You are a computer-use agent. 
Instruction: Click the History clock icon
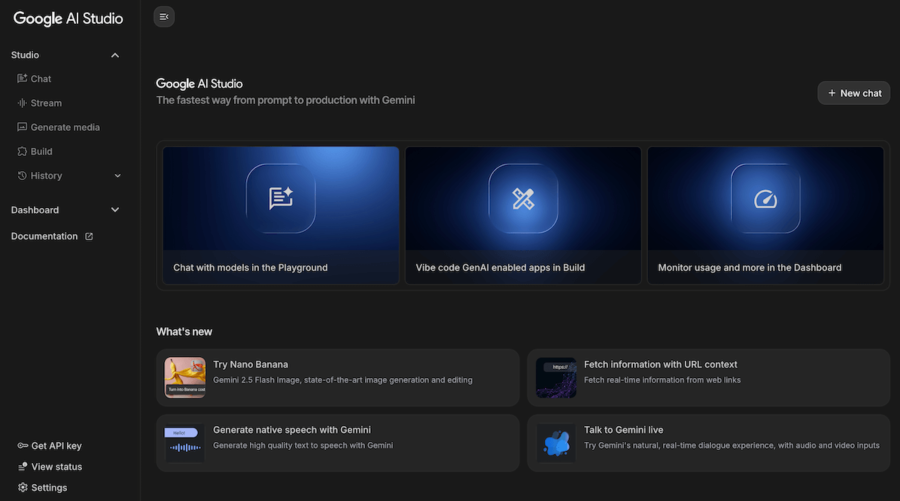22,176
